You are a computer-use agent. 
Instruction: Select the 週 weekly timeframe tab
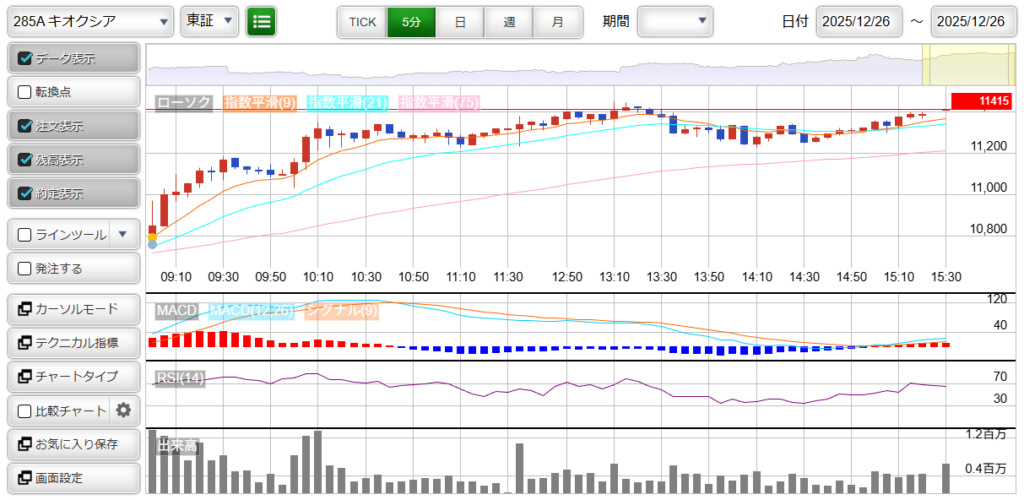tap(509, 21)
